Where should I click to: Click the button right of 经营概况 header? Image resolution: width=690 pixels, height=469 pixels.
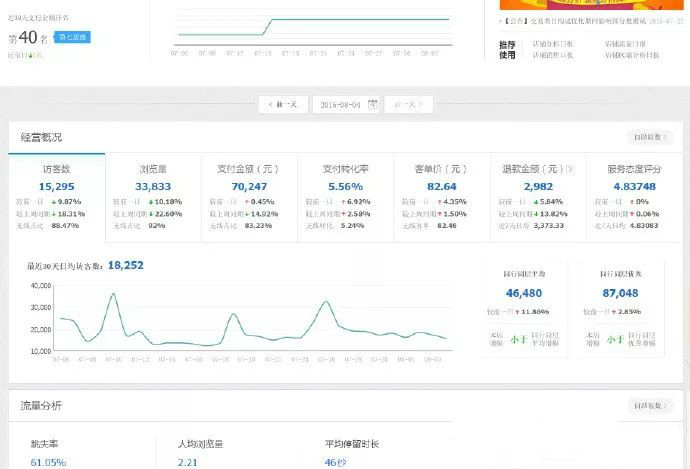click(x=648, y=136)
